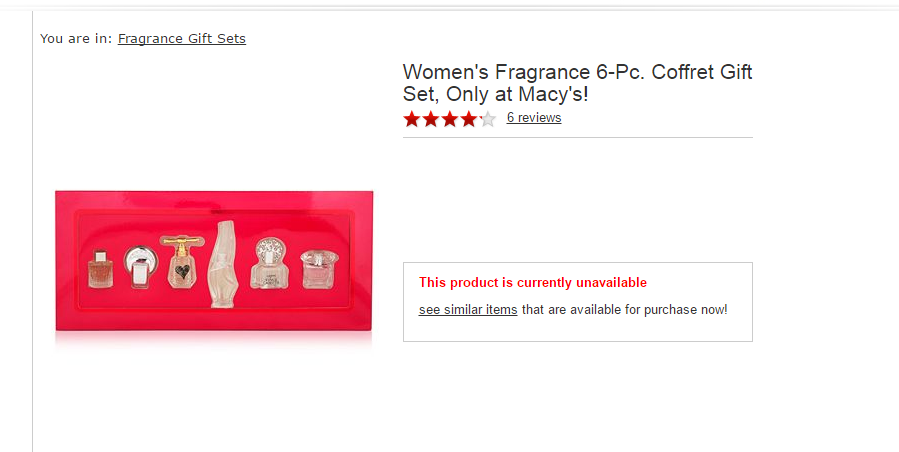Follow the 'see similar items' link
The image size is (899, 452).
click(468, 310)
